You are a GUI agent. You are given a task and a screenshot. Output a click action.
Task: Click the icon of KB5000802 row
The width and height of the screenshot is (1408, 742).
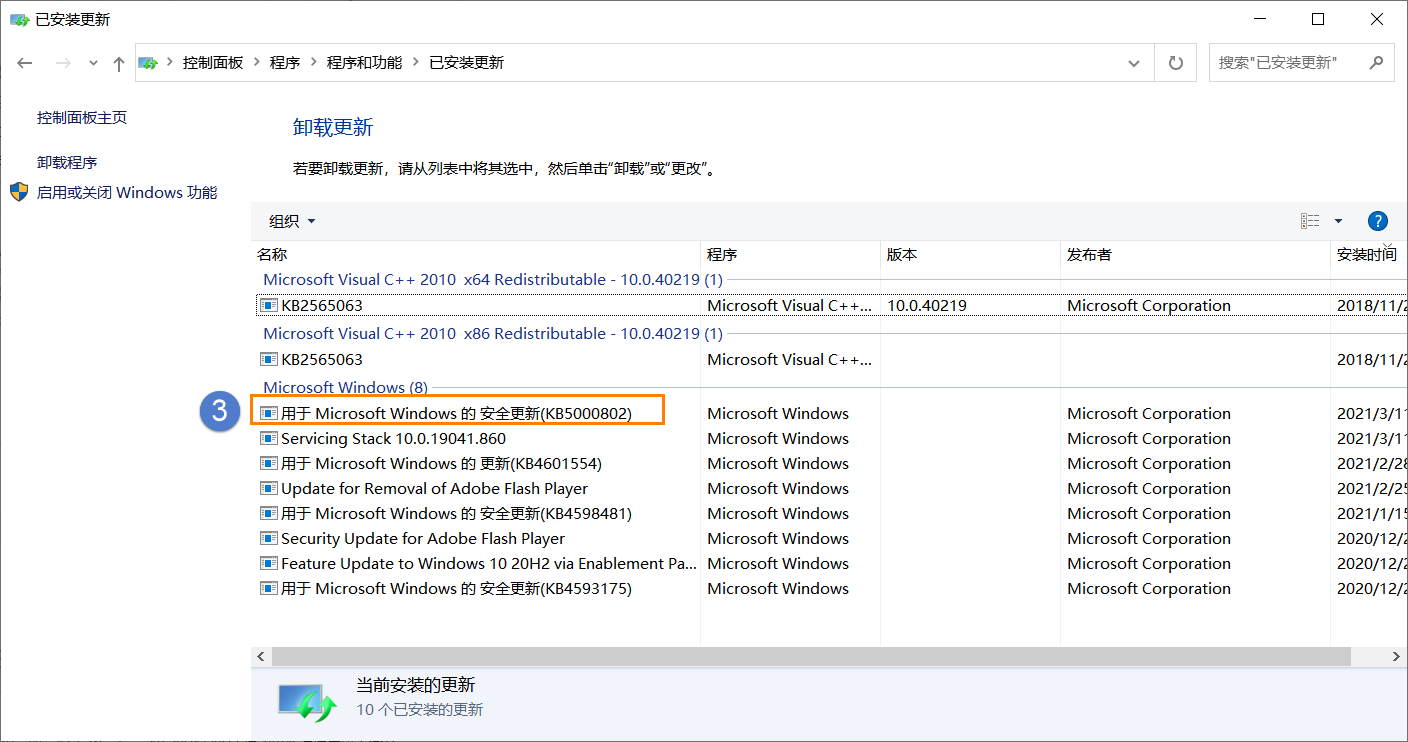point(268,413)
